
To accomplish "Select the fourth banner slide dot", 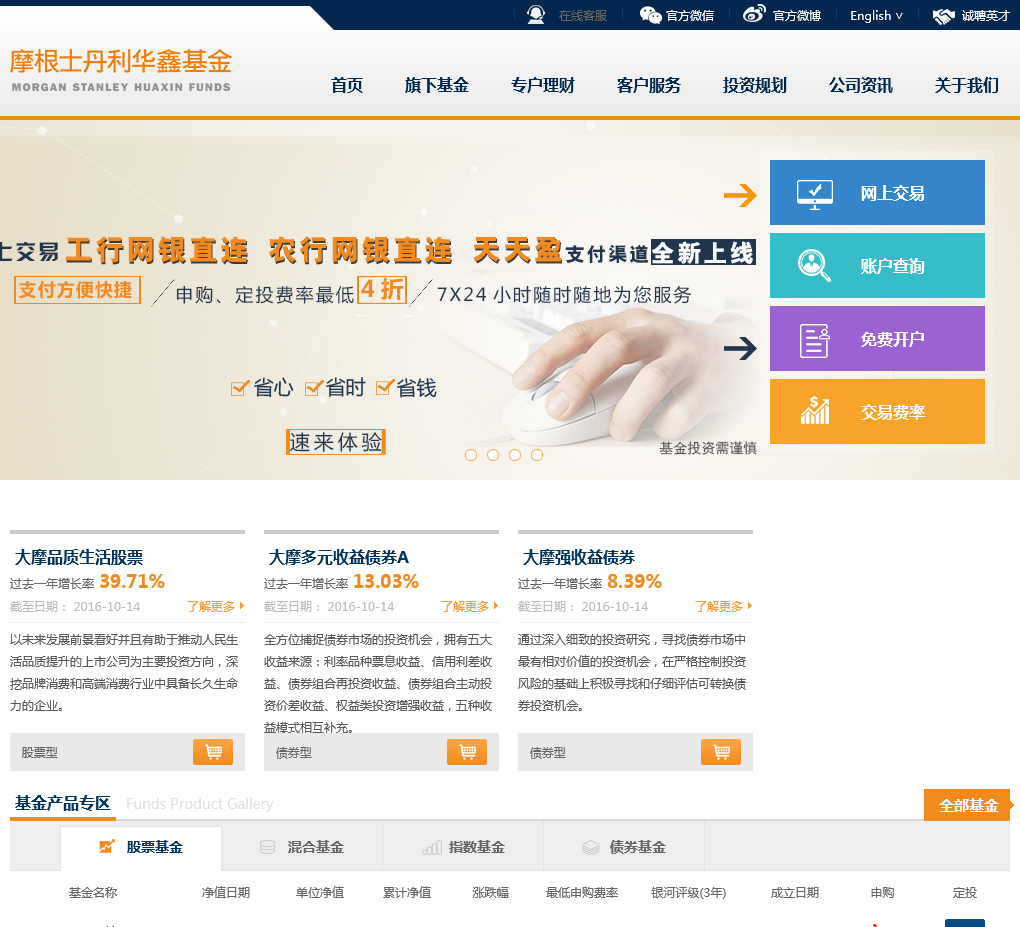I will (x=537, y=455).
